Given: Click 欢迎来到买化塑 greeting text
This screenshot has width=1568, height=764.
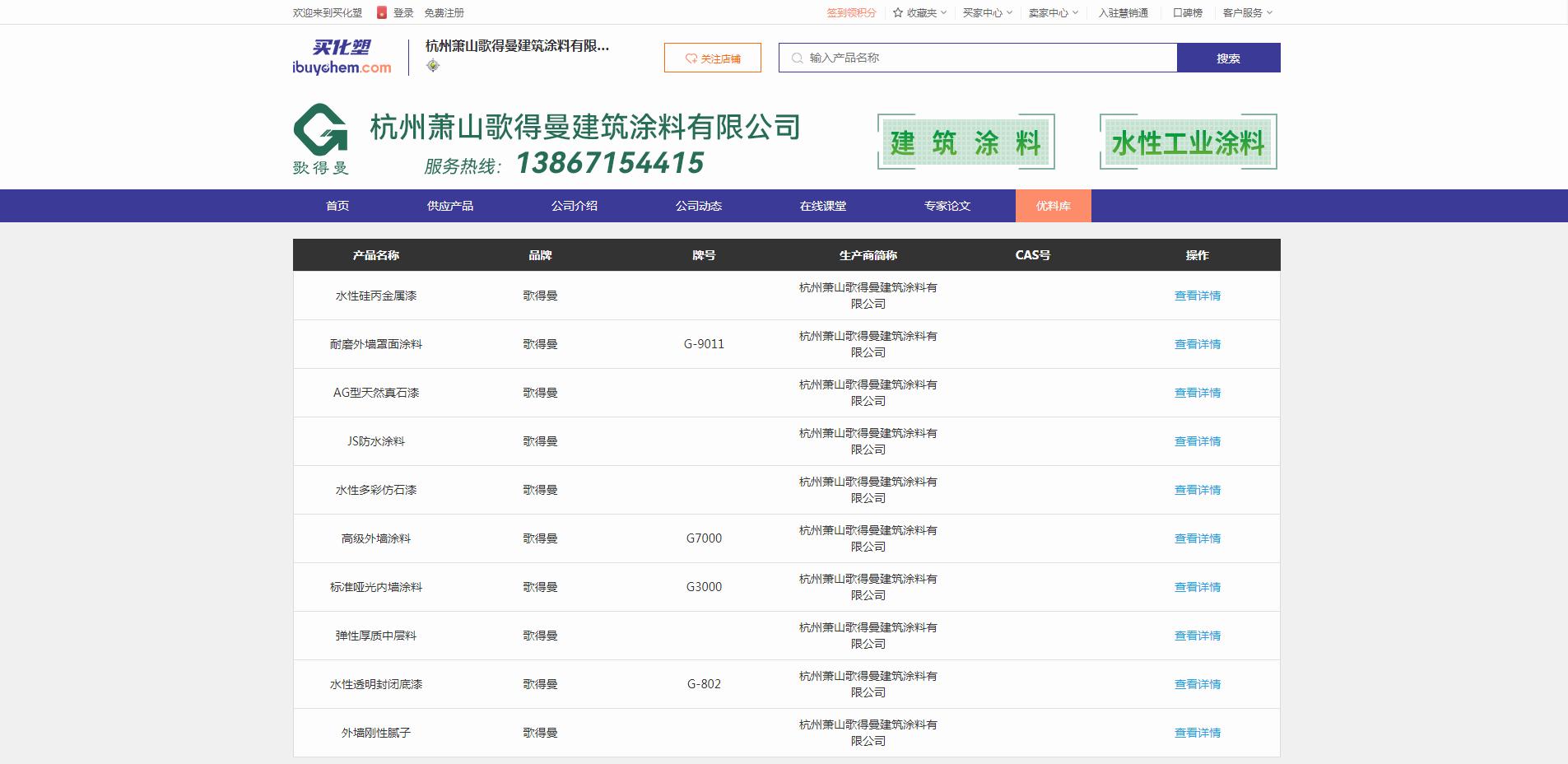Looking at the screenshot, I should click(328, 12).
